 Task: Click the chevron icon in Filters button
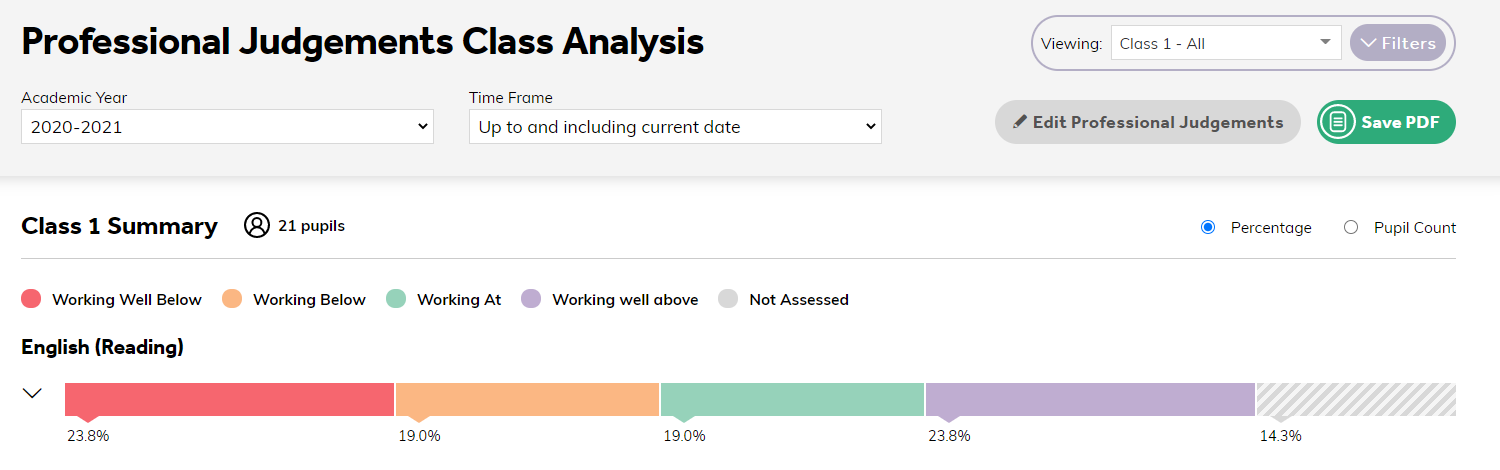tap(1369, 43)
